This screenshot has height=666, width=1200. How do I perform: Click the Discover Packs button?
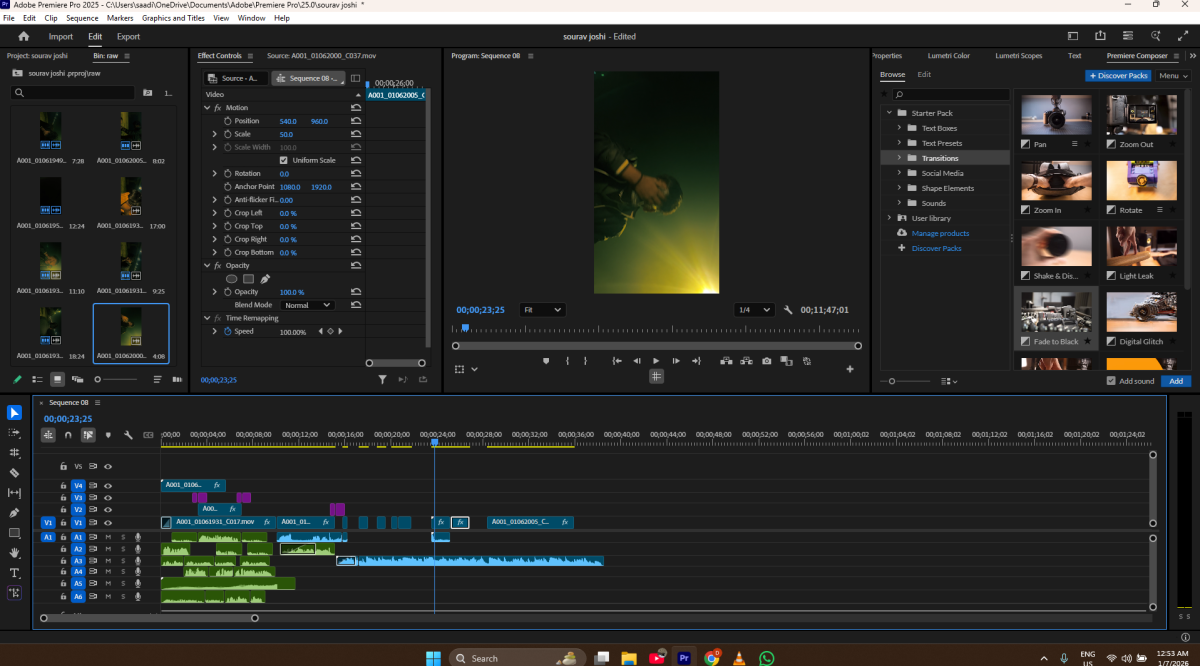(x=1118, y=75)
